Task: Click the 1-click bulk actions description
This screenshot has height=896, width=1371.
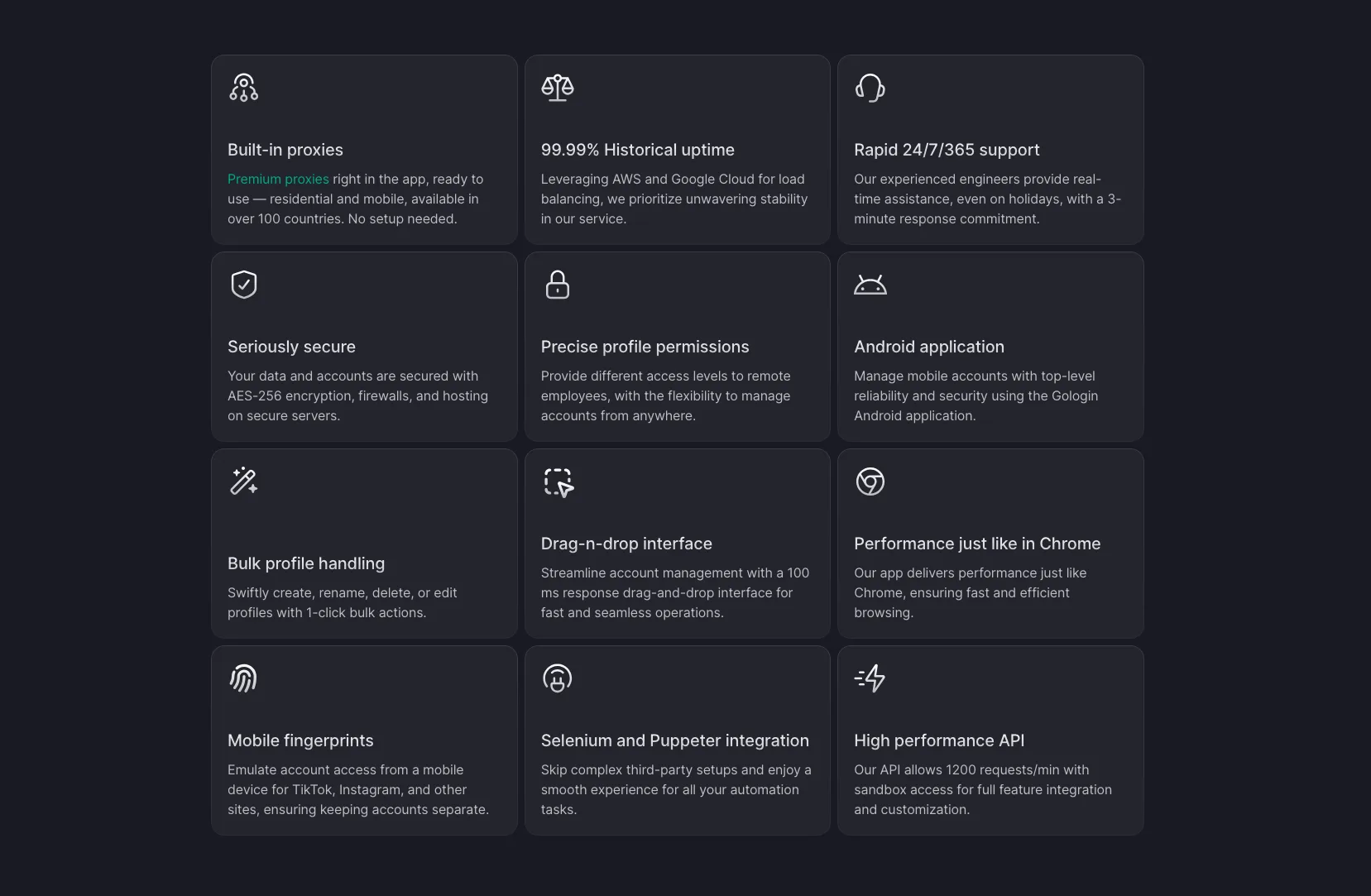Action: click(342, 602)
